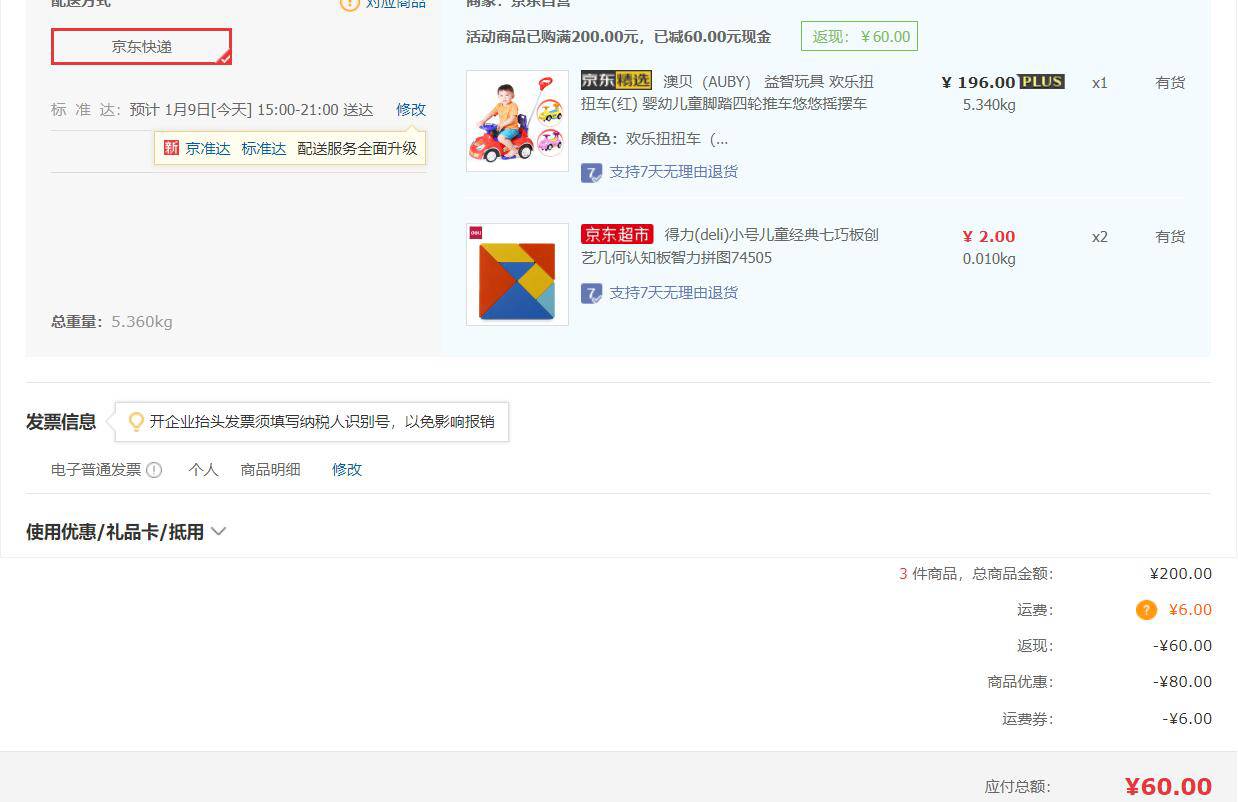Click 商品优惠 -¥80.00 value
Screen dimensions: 1238x802
(1182, 682)
